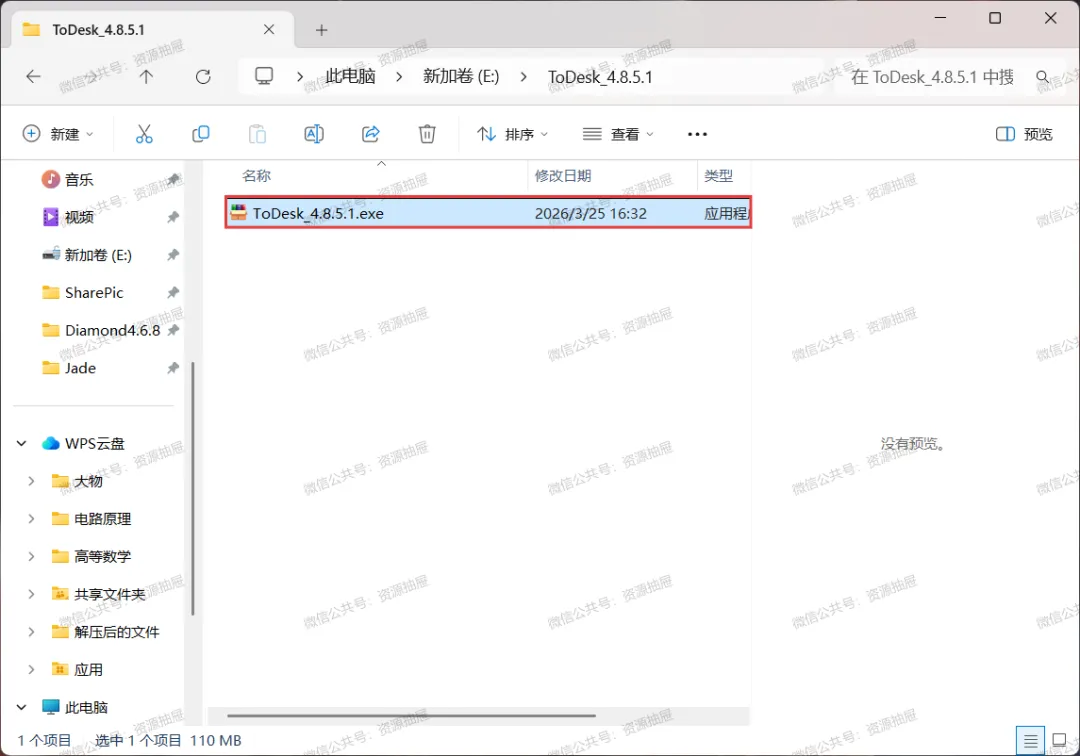Go up one folder level
Image resolution: width=1080 pixels, height=756 pixels.
146,76
